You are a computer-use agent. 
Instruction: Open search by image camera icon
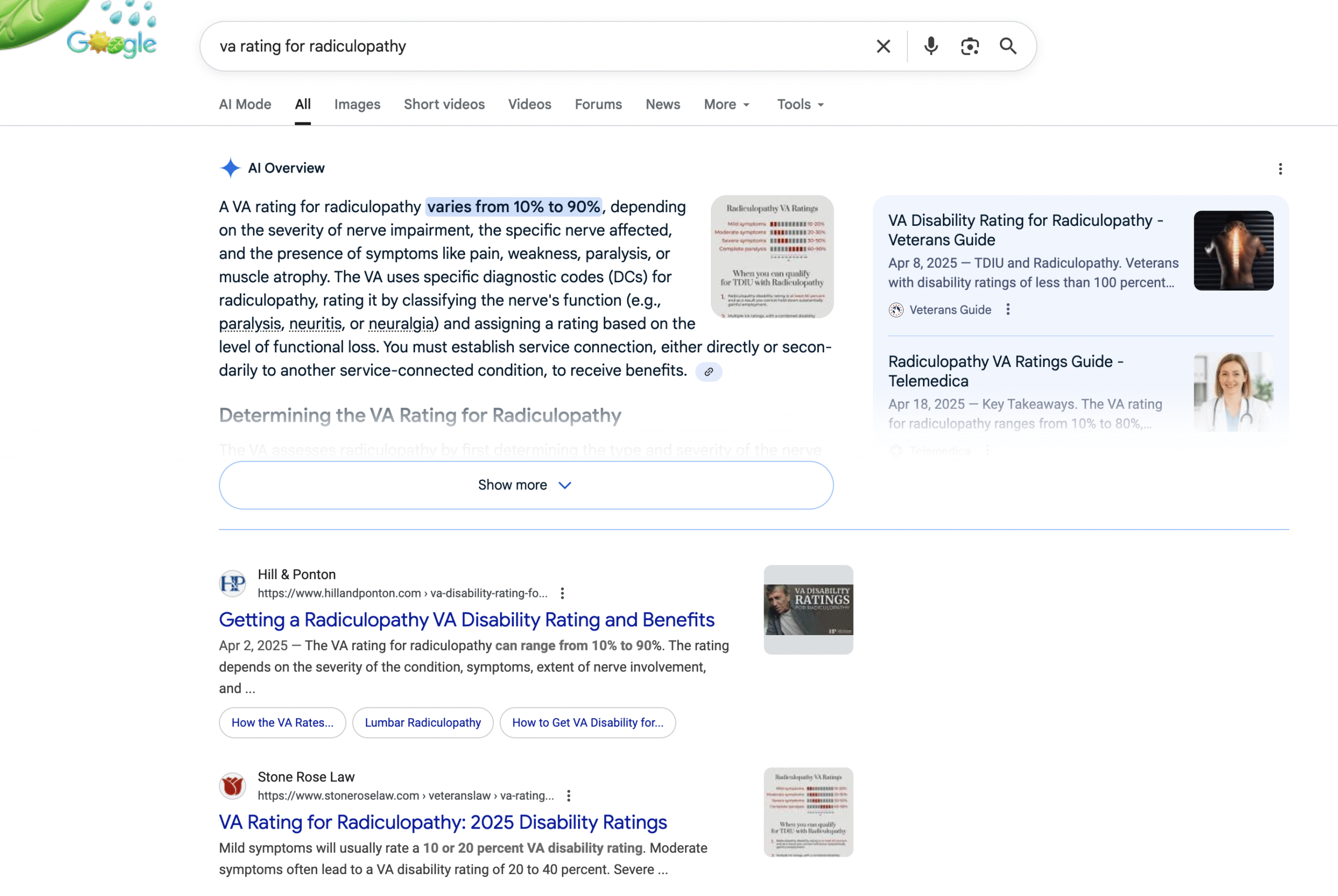970,47
